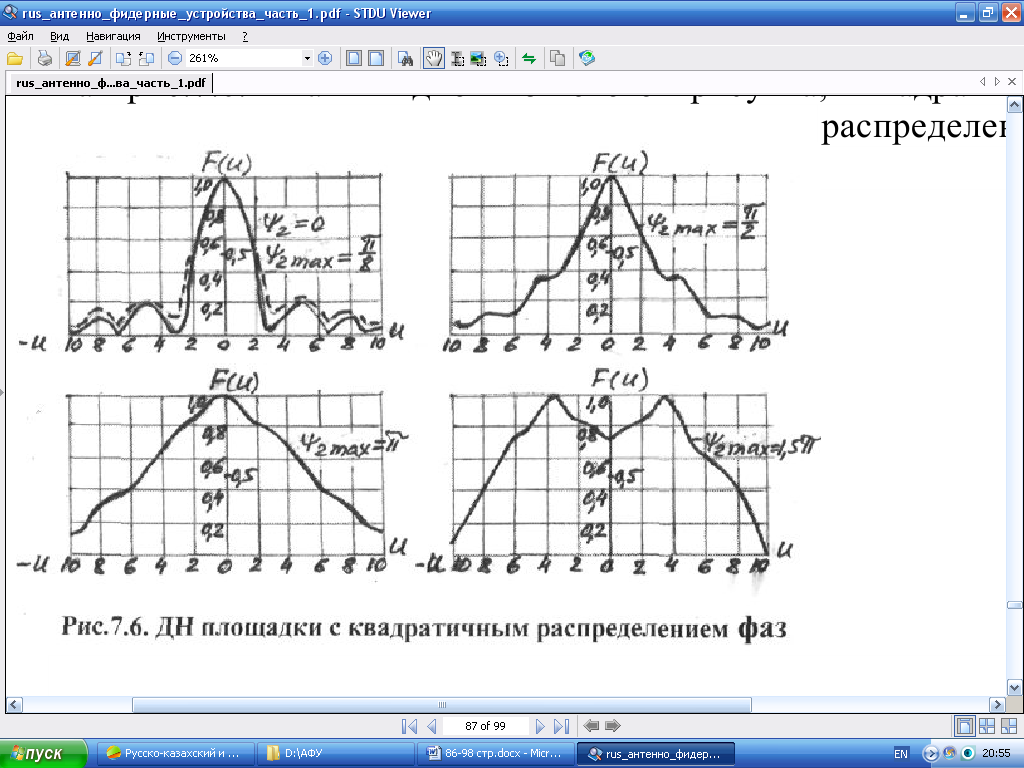Click the page number field
Image resolution: width=1024 pixels, height=768 pixels.
(x=485, y=726)
